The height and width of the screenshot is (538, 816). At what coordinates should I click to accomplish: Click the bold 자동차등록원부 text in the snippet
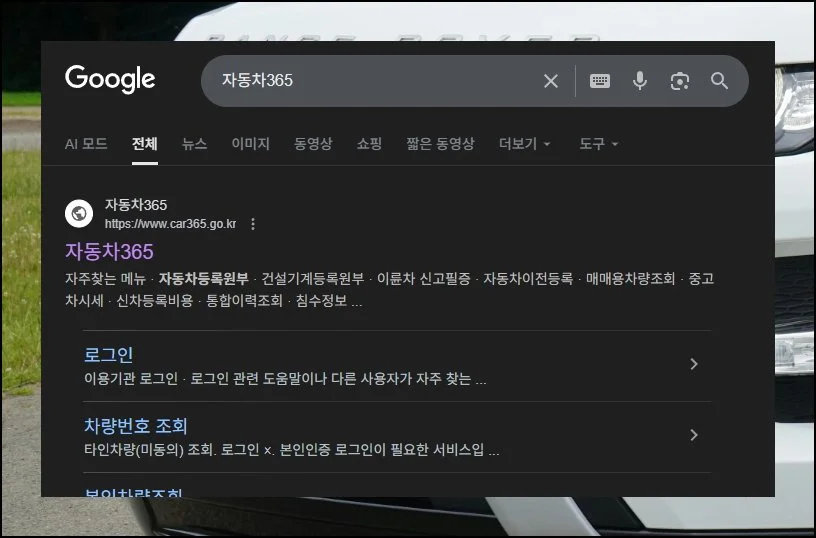(x=203, y=279)
